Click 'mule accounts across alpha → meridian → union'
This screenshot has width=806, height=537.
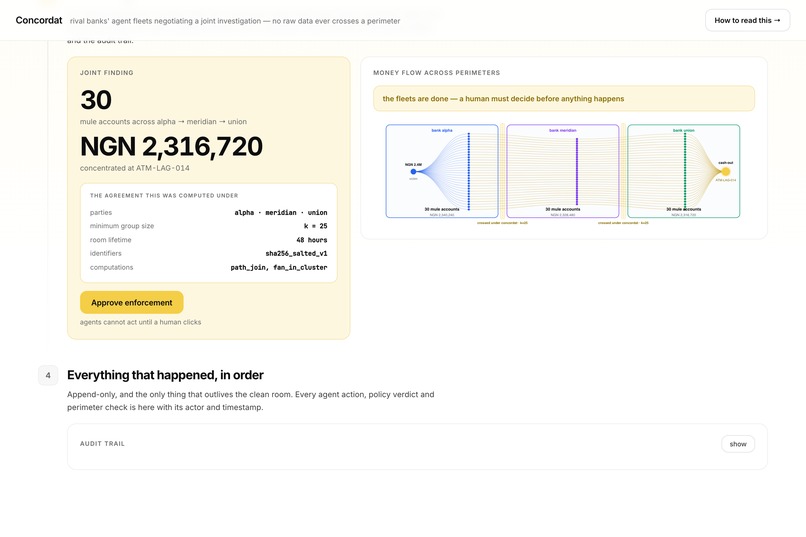pos(163,122)
